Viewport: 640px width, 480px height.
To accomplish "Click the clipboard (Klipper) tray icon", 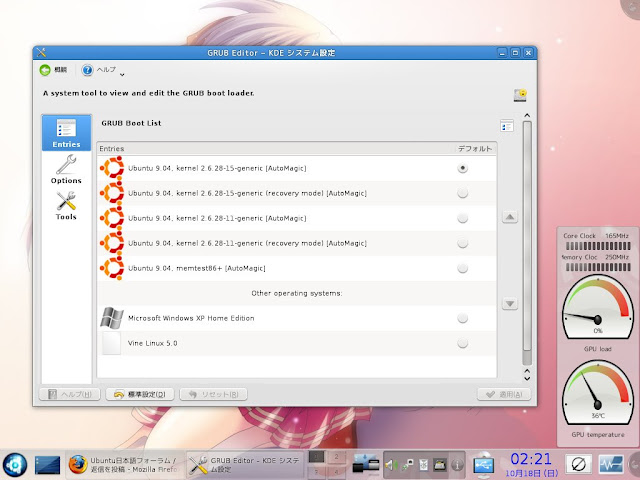I will coord(424,465).
